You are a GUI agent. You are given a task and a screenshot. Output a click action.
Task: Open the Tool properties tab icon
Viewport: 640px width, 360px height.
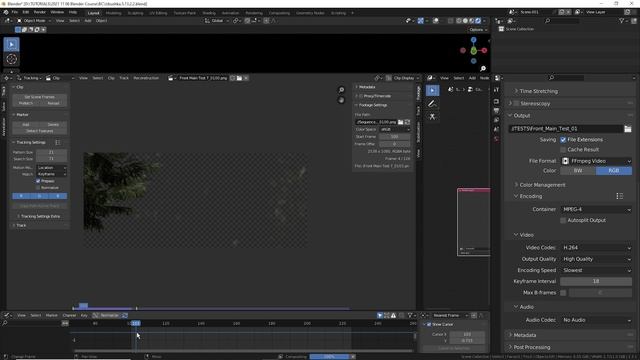pos(496,90)
